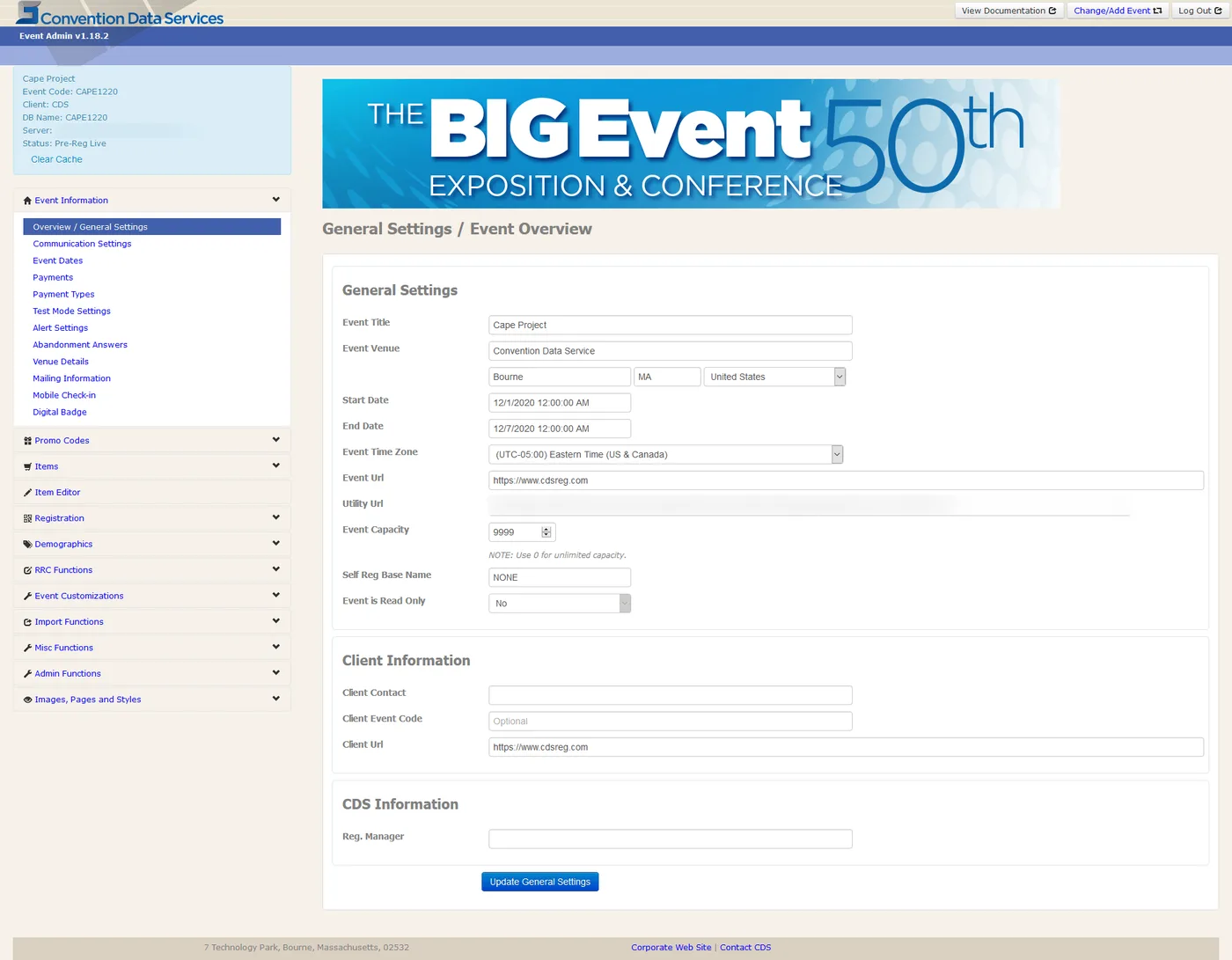Screen dimensions: 1232x960
Task: Expand the Items section chevron
Action: click(x=275, y=465)
